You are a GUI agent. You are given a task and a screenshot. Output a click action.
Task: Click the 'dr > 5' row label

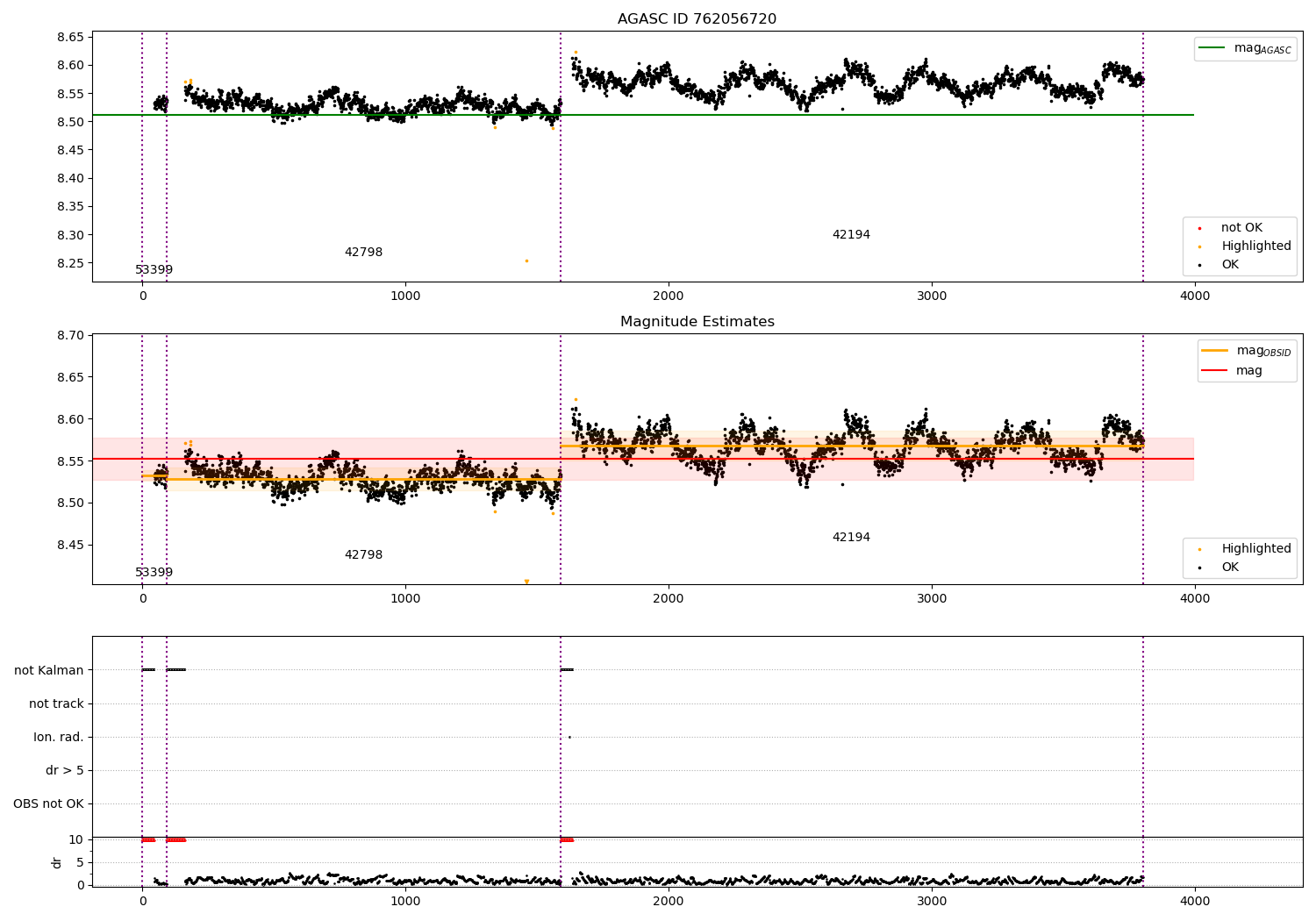(x=65, y=770)
